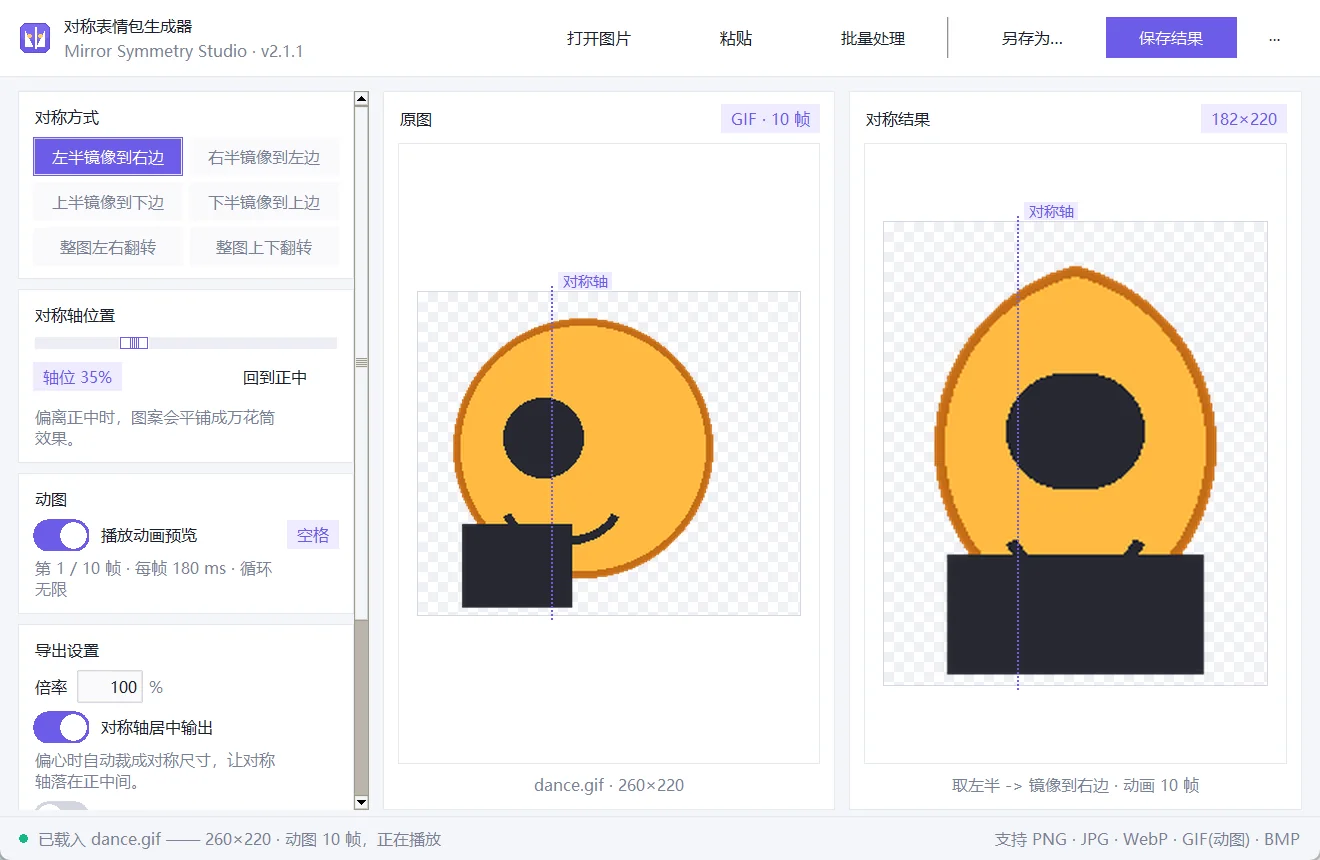This screenshot has height=860, width=1320.
Task: Choose 整图左右翻转 option
Action: click(x=108, y=247)
